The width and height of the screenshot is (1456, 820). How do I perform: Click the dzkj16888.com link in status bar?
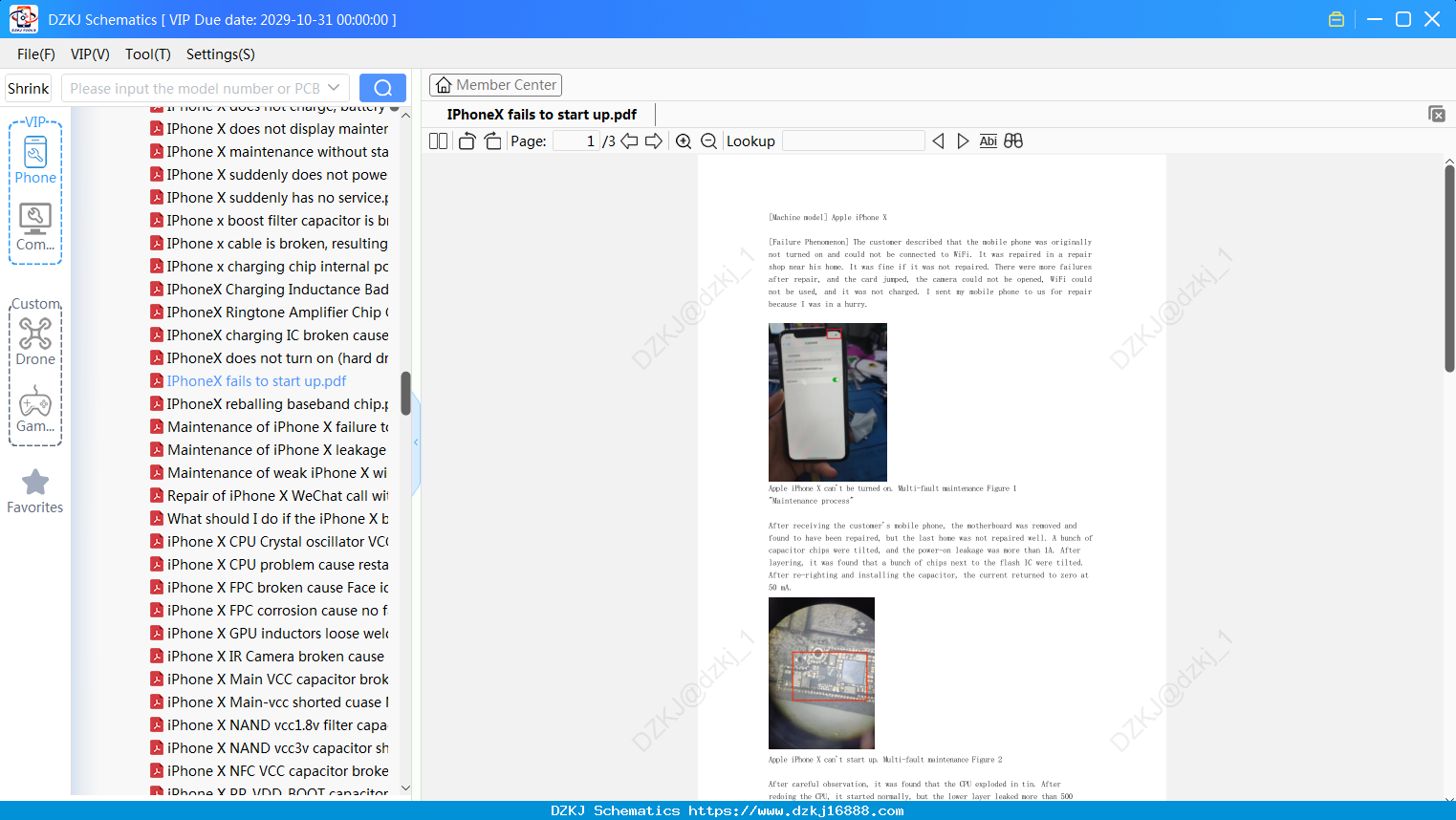[795, 811]
